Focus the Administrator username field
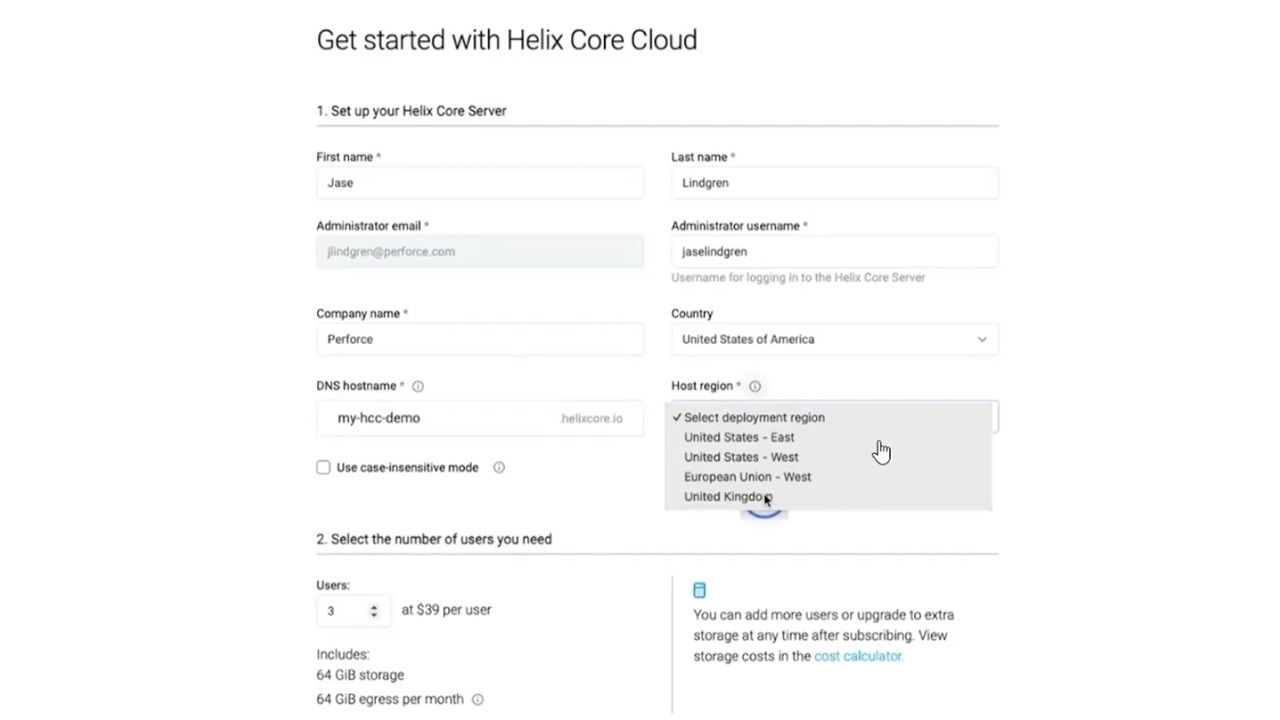 (x=834, y=252)
